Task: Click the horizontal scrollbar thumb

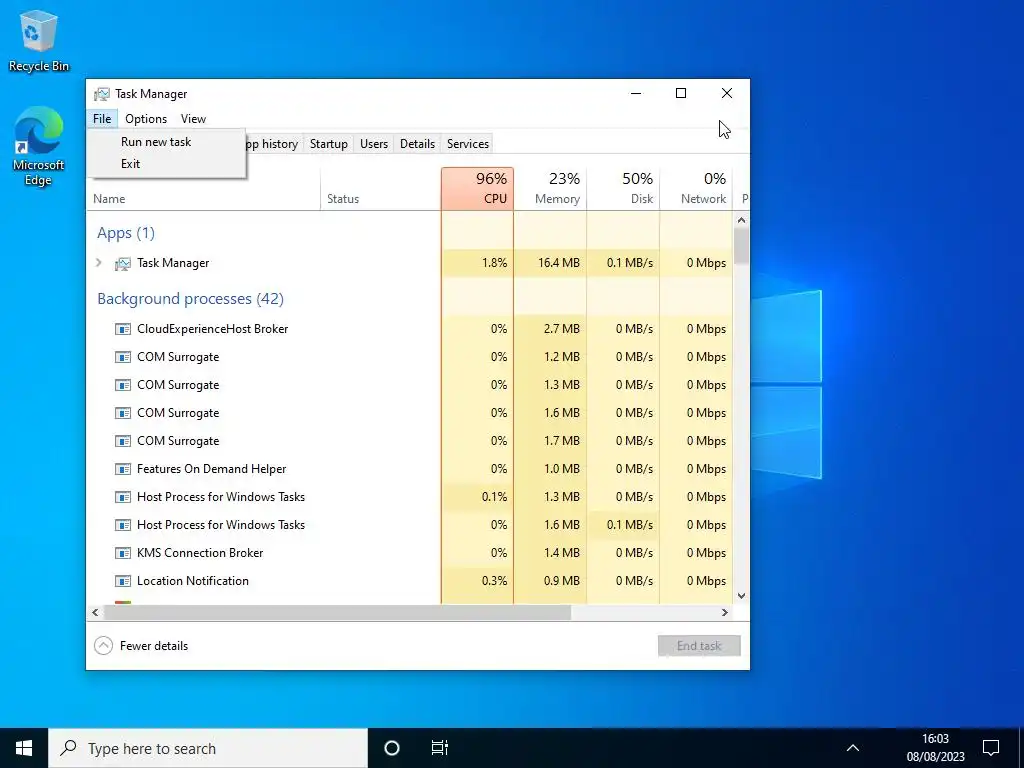Action: 338,613
